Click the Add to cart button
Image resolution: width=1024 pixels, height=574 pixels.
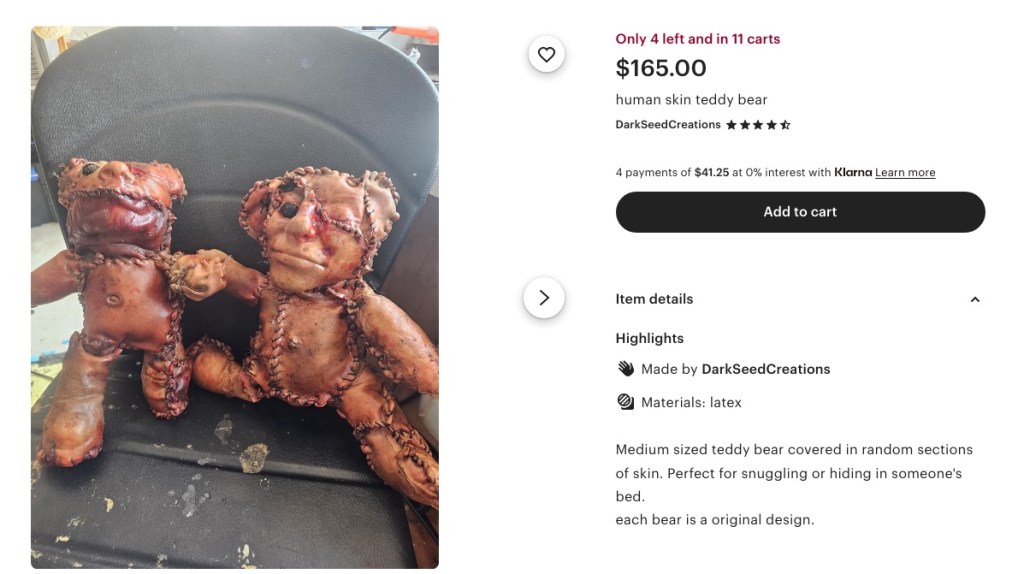800,212
